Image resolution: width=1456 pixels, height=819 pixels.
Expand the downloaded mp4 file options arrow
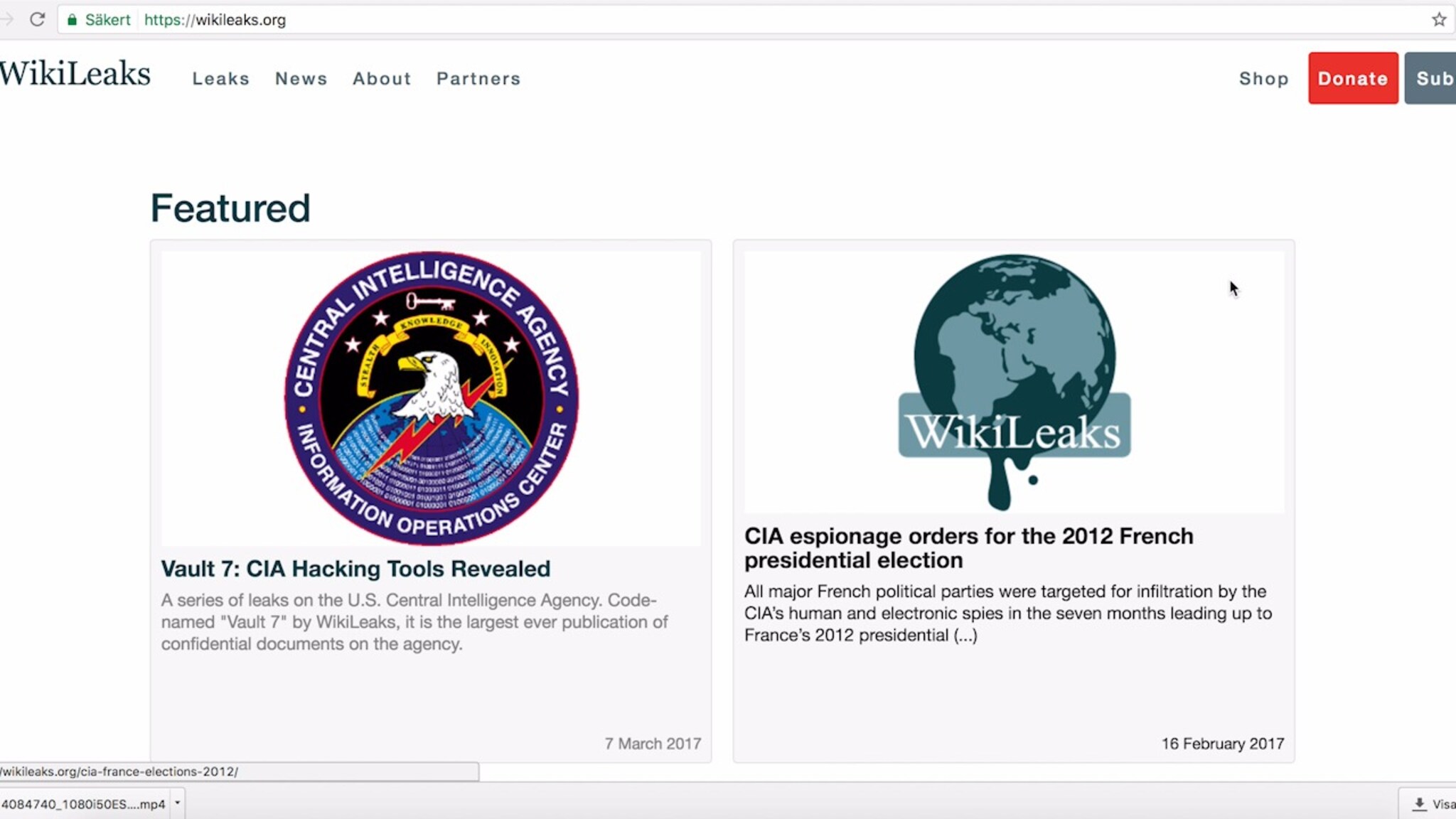click(x=177, y=803)
